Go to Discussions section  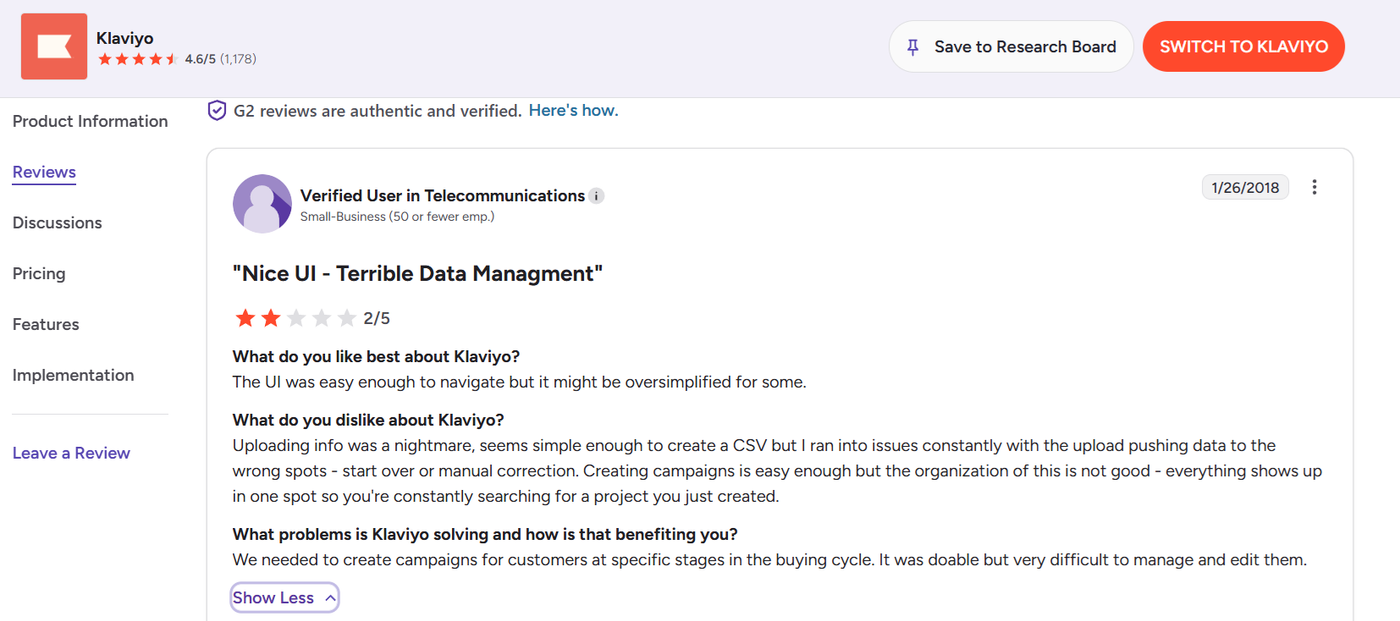click(x=57, y=223)
